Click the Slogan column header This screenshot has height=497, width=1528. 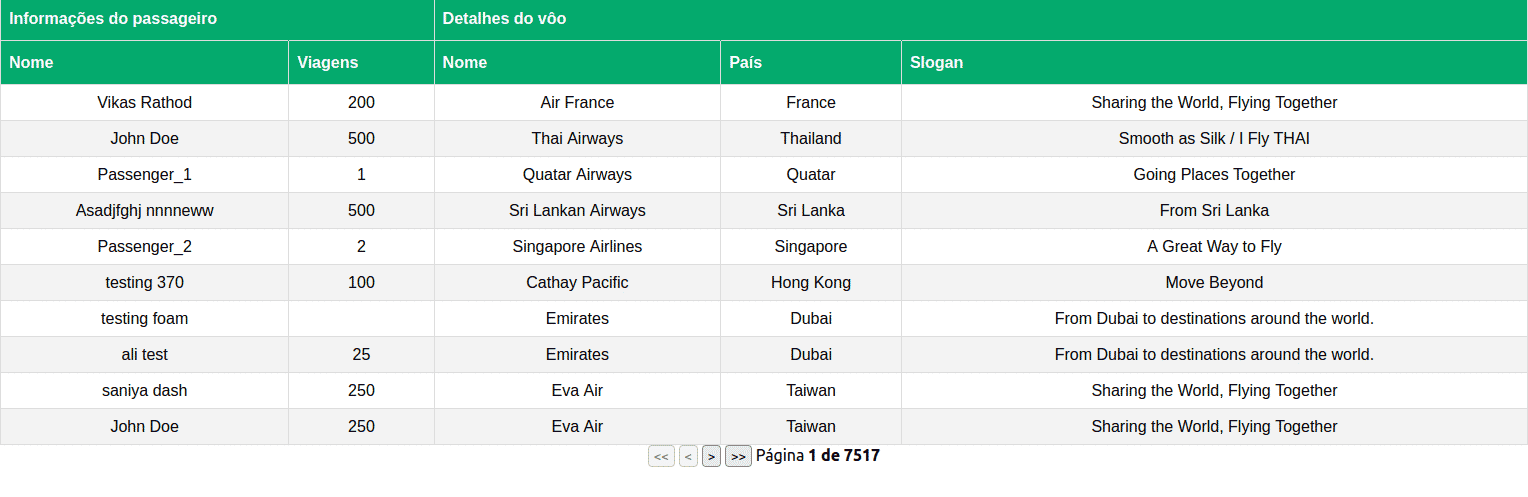point(937,63)
